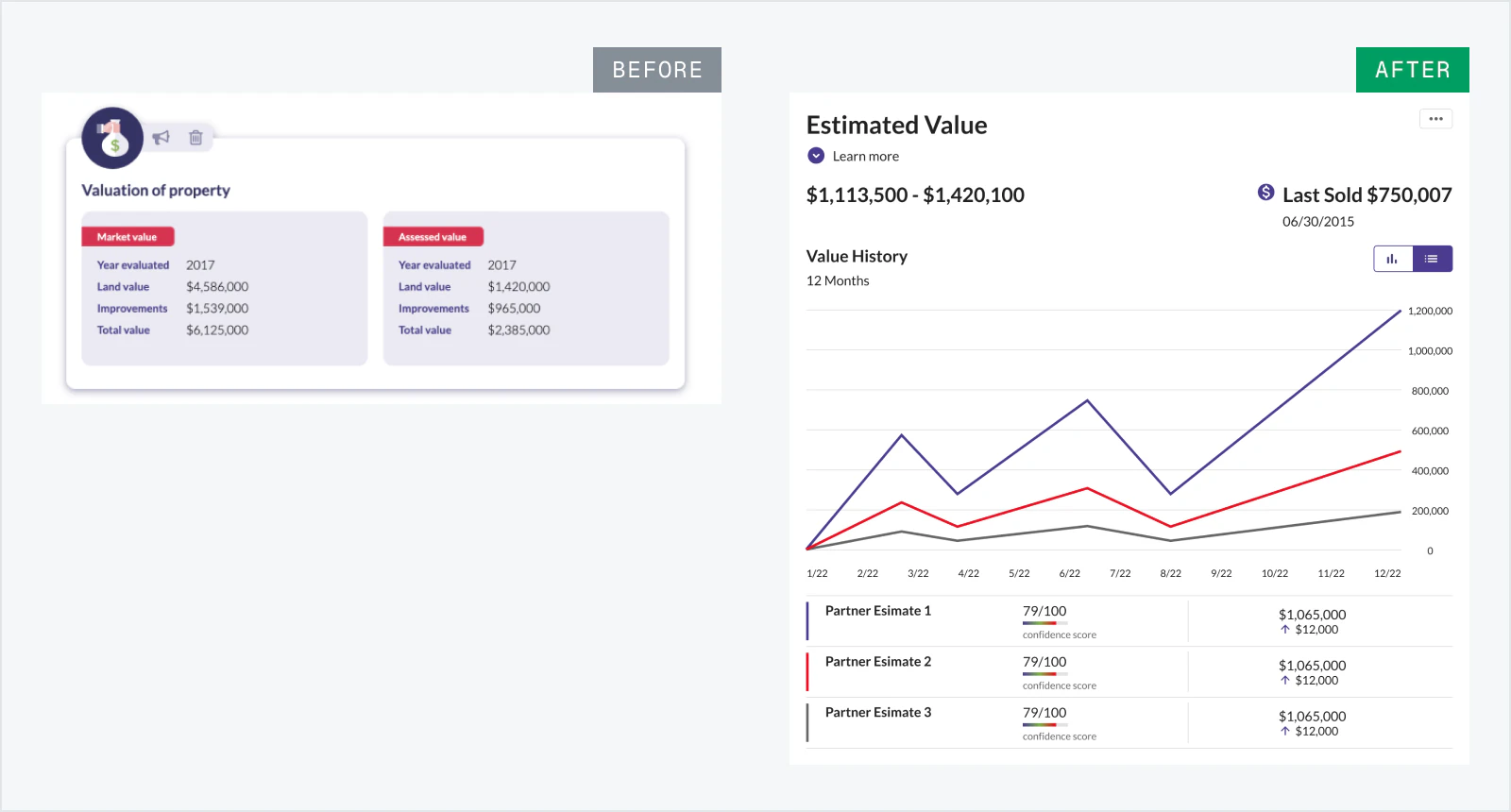Click the Learn more link
Viewport: 1511px width, 812px height.
point(866,157)
